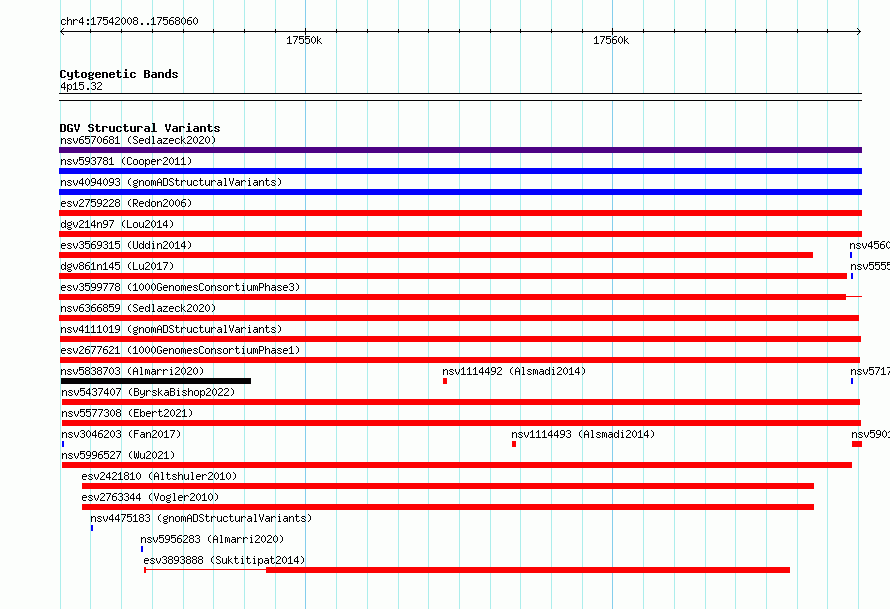
Task: Click the tiny blue nsv4475183 marker
Action: click(91, 528)
